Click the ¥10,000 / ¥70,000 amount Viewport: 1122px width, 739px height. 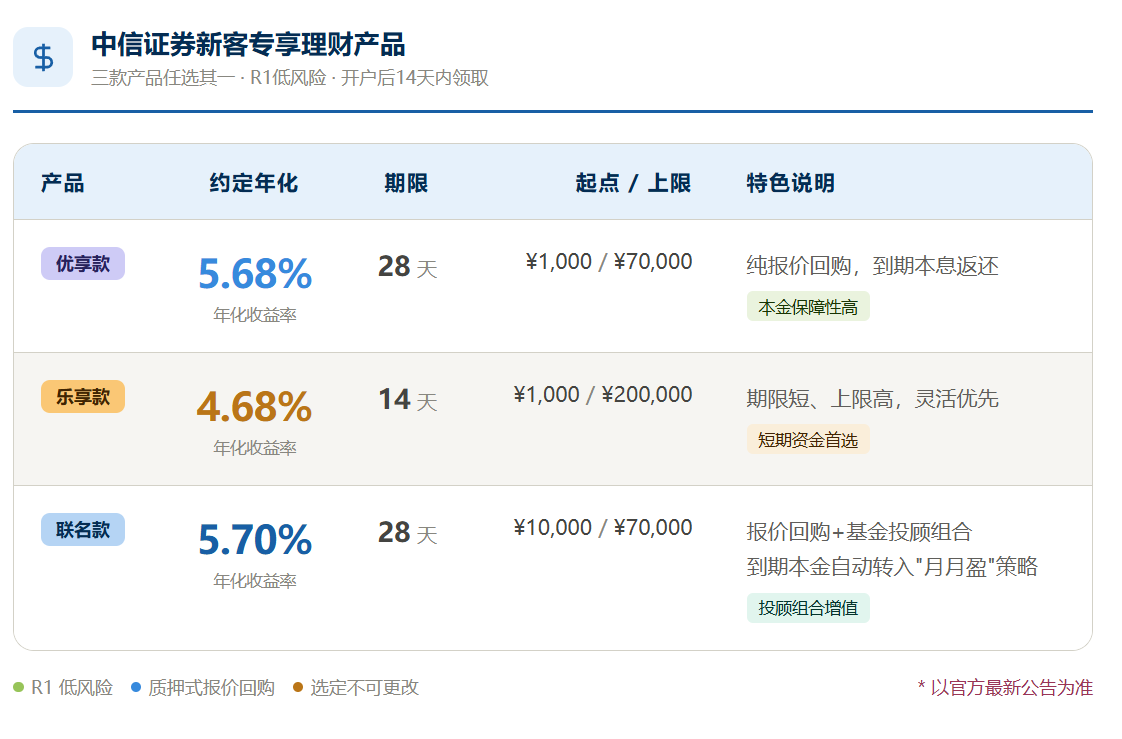pyautogui.click(x=603, y=528)
